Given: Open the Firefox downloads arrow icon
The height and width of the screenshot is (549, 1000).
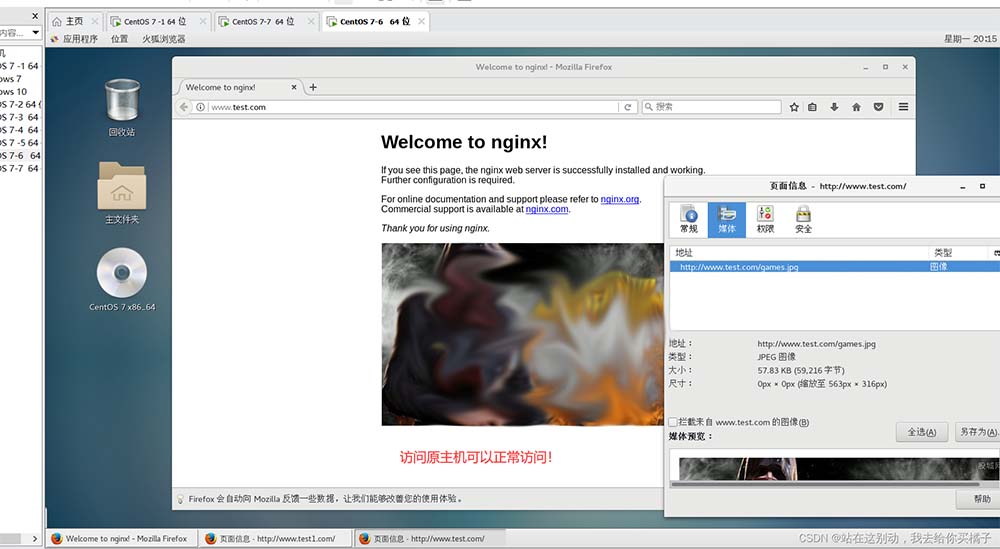Looking at the screenshot, I should [x=834, y=107].
